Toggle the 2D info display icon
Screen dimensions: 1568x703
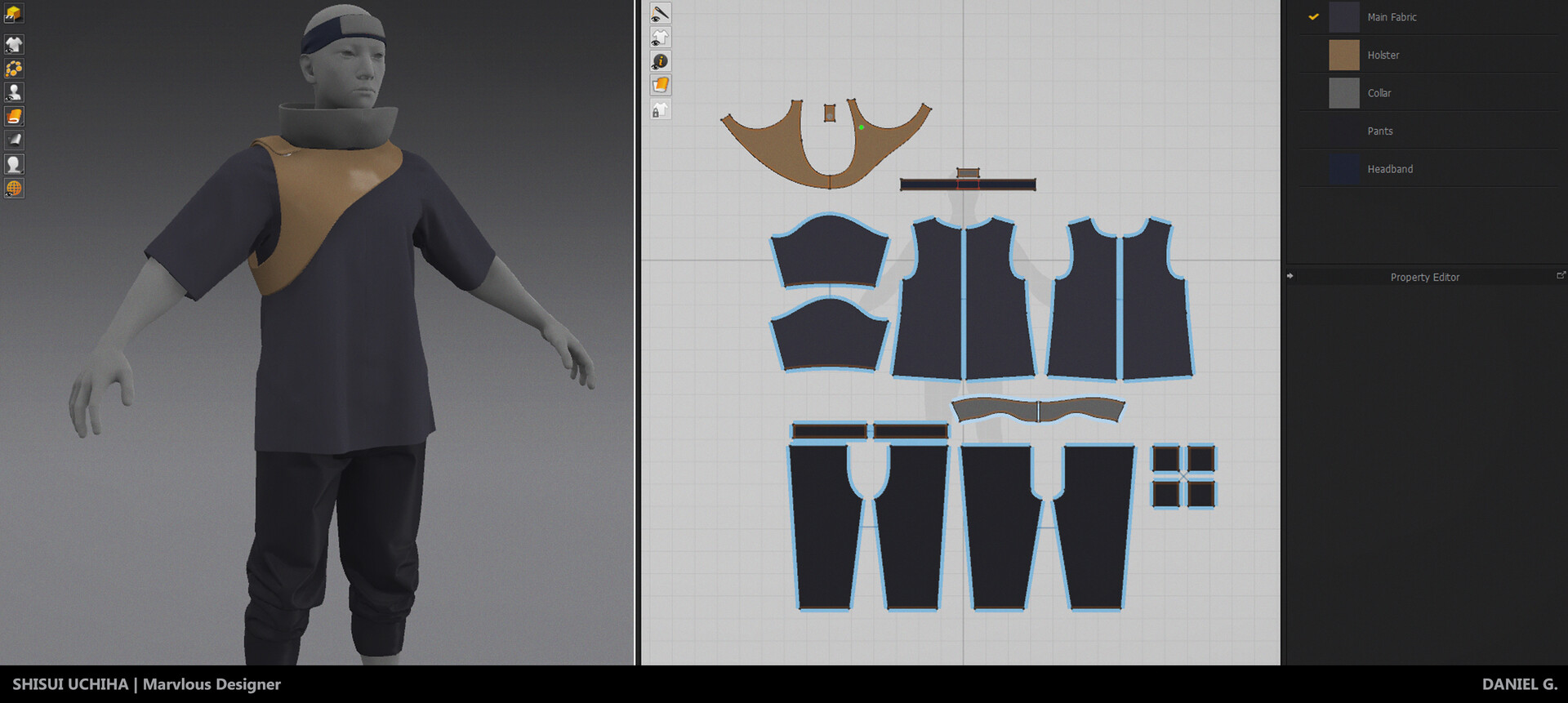click(x=660, y=61)
